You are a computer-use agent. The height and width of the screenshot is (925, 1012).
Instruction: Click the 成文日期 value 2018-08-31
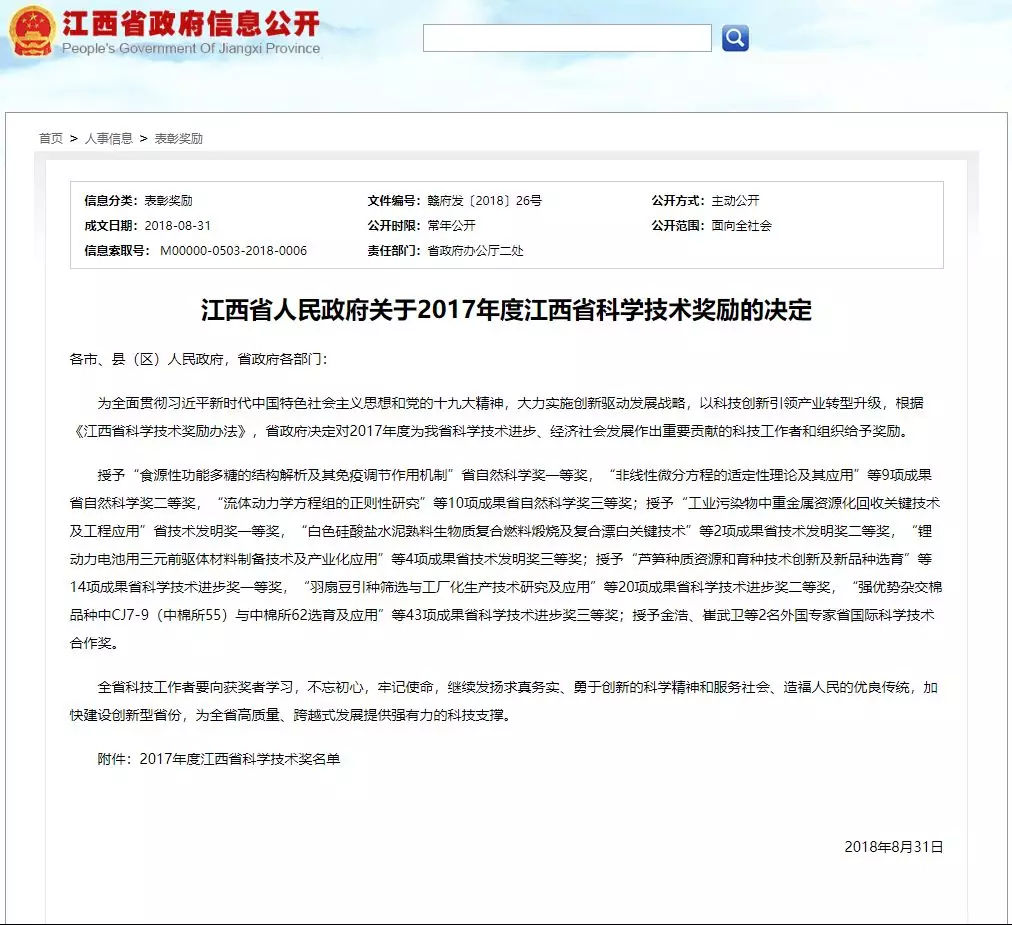(x=177, y=226)
